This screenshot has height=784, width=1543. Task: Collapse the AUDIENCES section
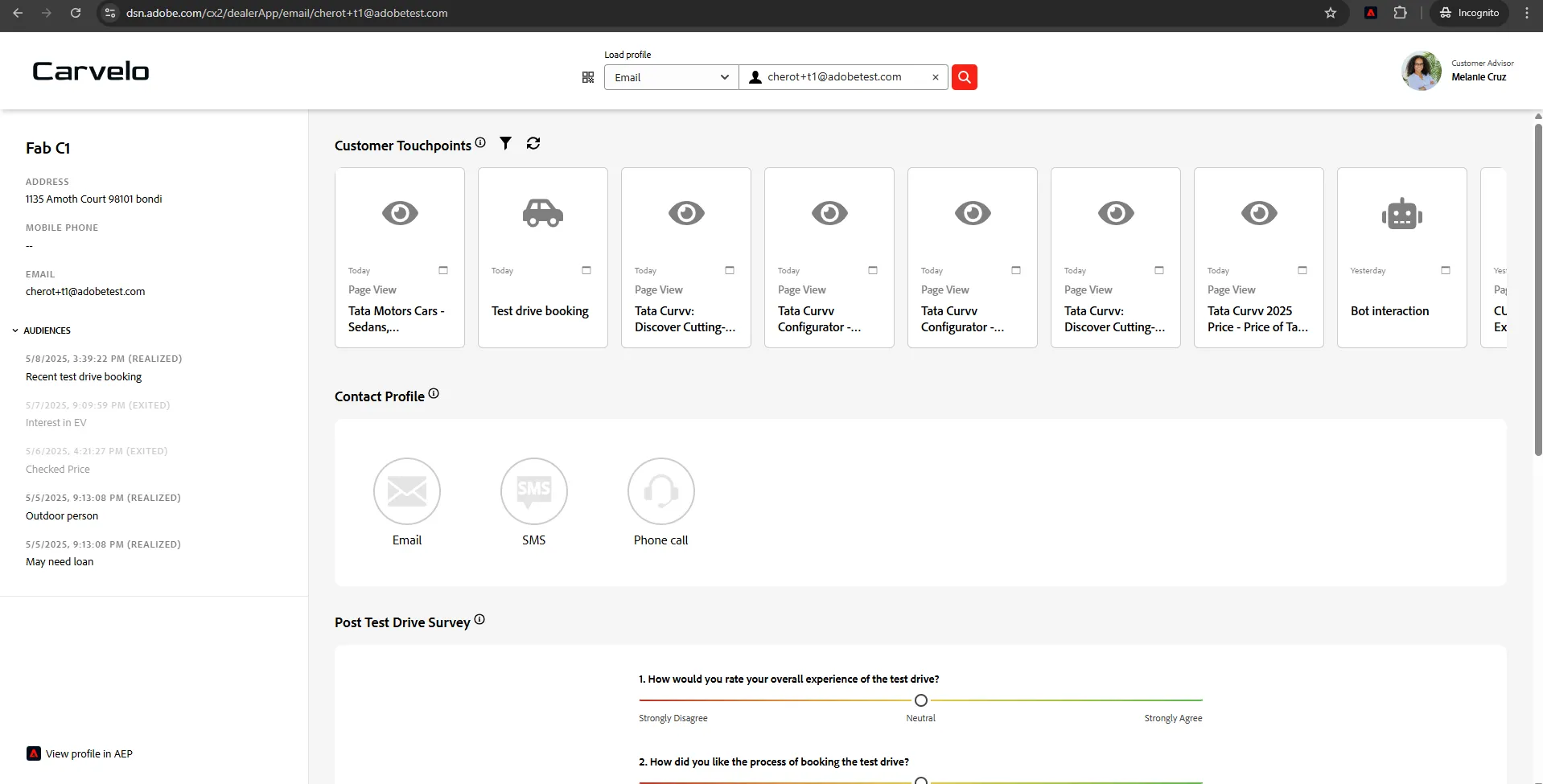41,330
